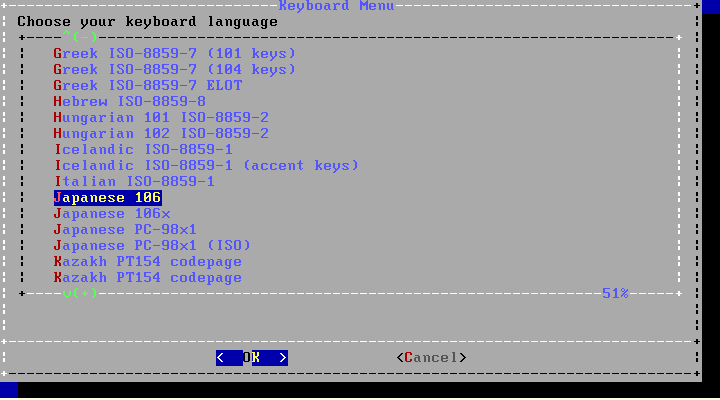Select Hungarian 102 ISO-8859-2 entry
Image resolution: width=720 pixels, height=400 pixels.
pyautogui.click(x=161, y=134)
